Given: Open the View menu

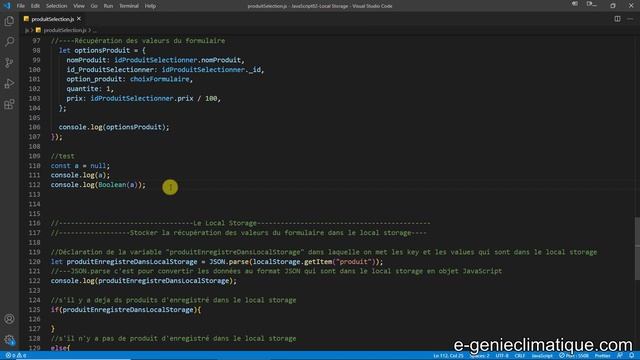Looking at the screenshot, I should (79, 6).
